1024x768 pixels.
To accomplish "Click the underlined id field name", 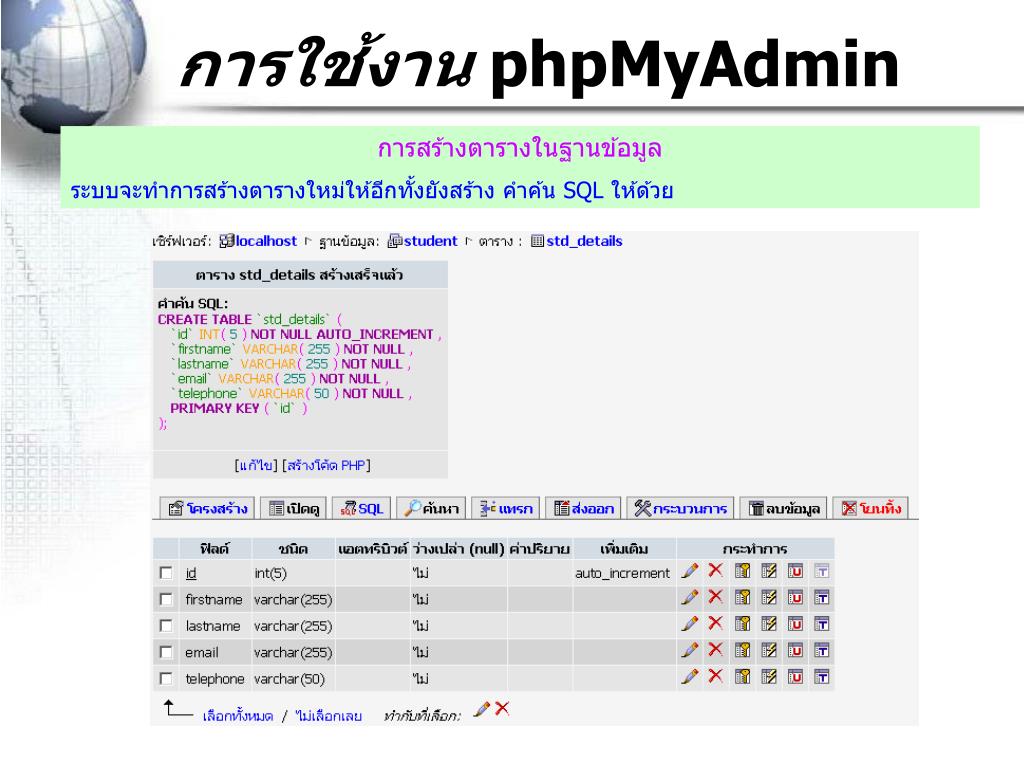I will tap(191, 573).
